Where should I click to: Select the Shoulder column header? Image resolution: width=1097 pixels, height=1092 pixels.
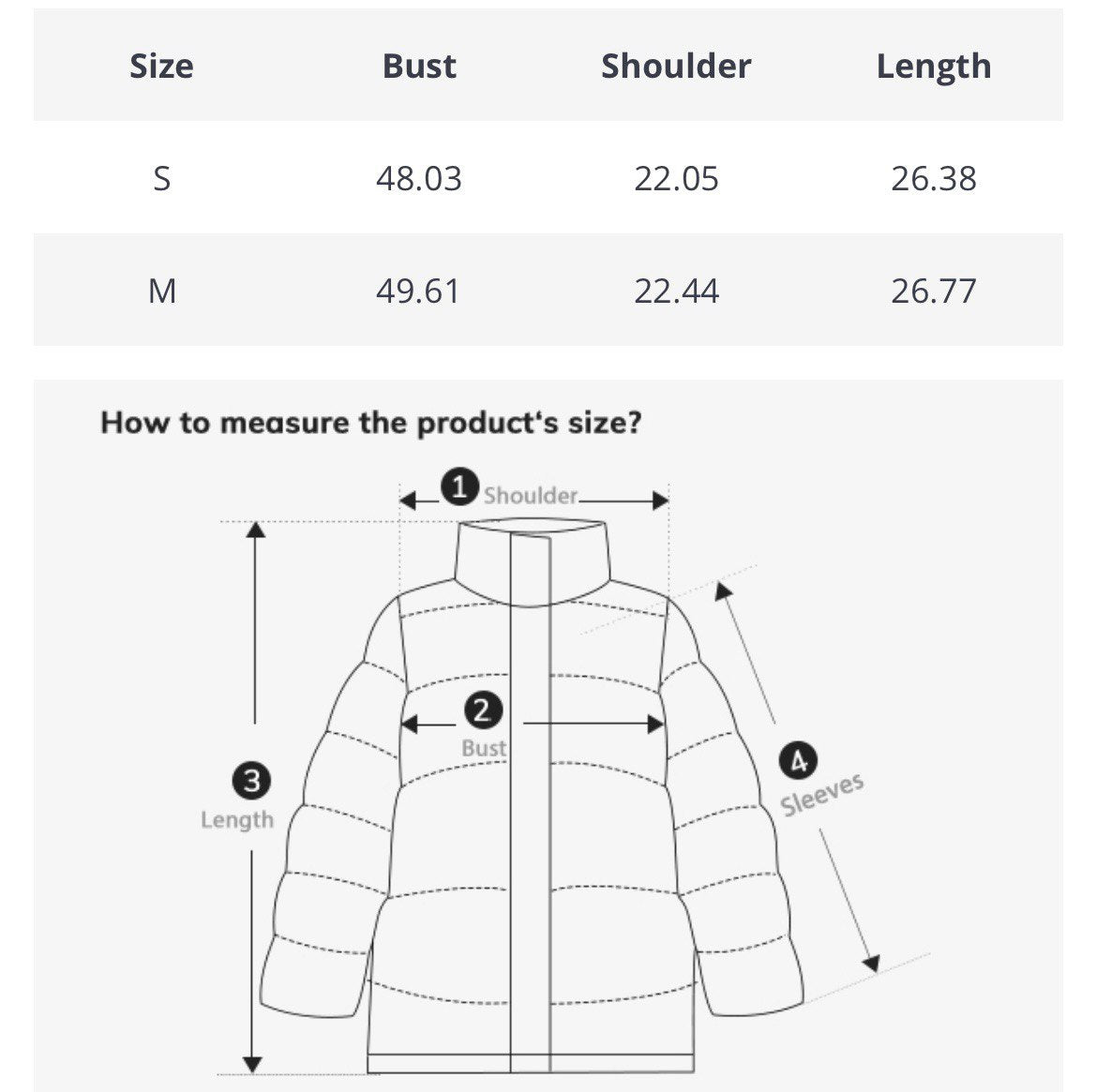[x=676, y=67]
